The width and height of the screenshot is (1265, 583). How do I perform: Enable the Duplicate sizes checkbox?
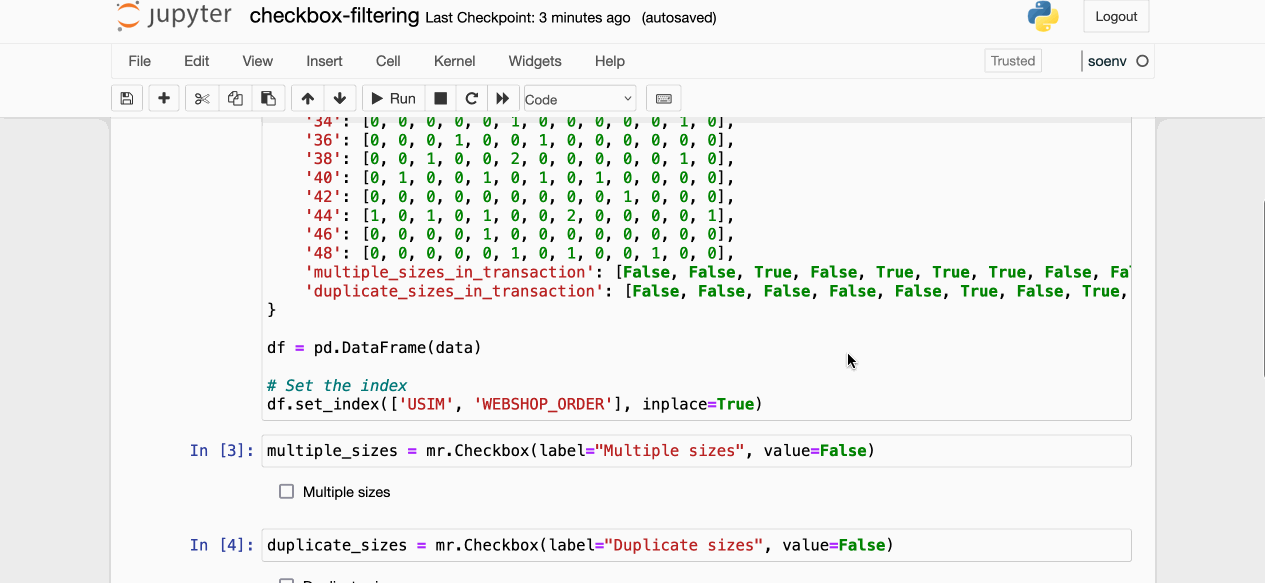[x=287, y=580]
